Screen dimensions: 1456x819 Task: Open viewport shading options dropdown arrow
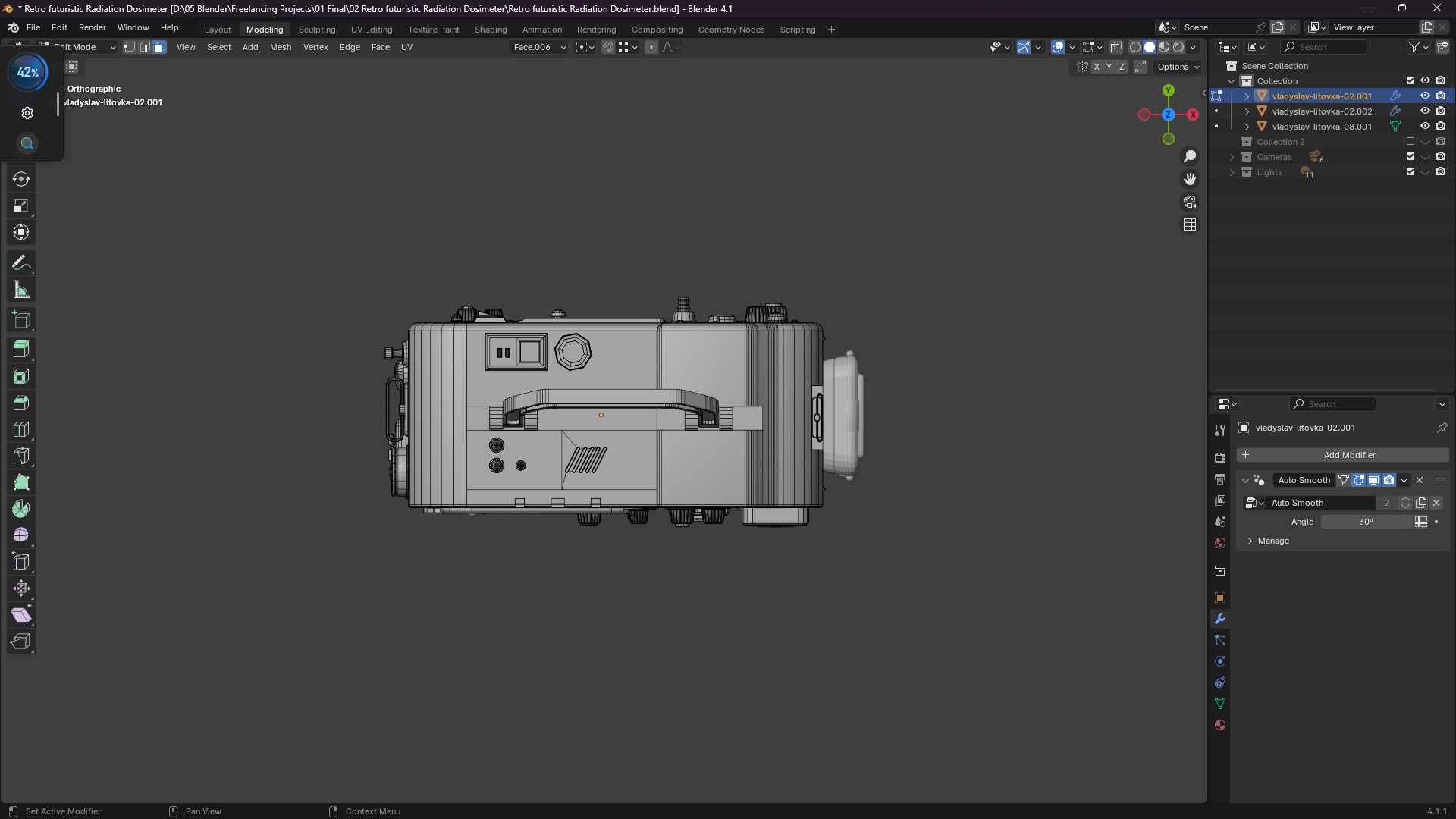(1194, 47)
